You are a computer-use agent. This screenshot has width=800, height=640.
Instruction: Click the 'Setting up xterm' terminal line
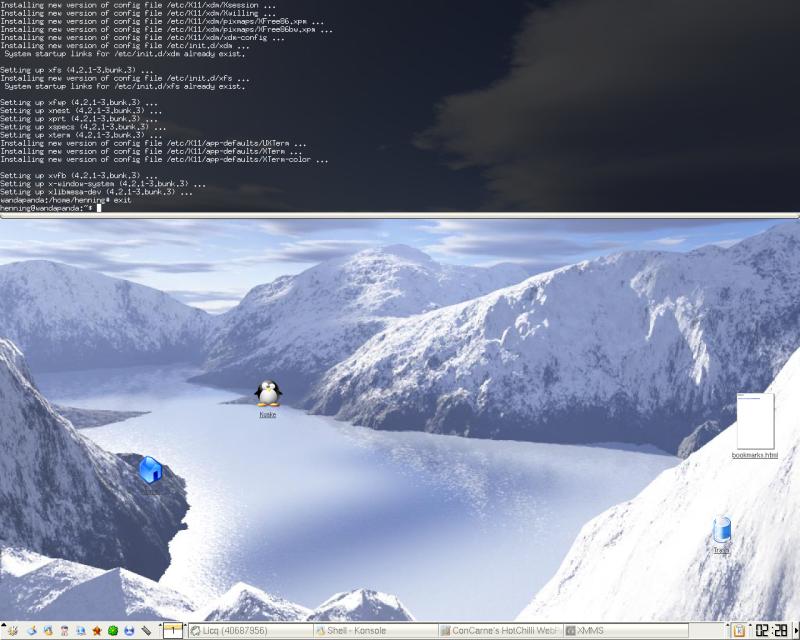click(81, 135)
